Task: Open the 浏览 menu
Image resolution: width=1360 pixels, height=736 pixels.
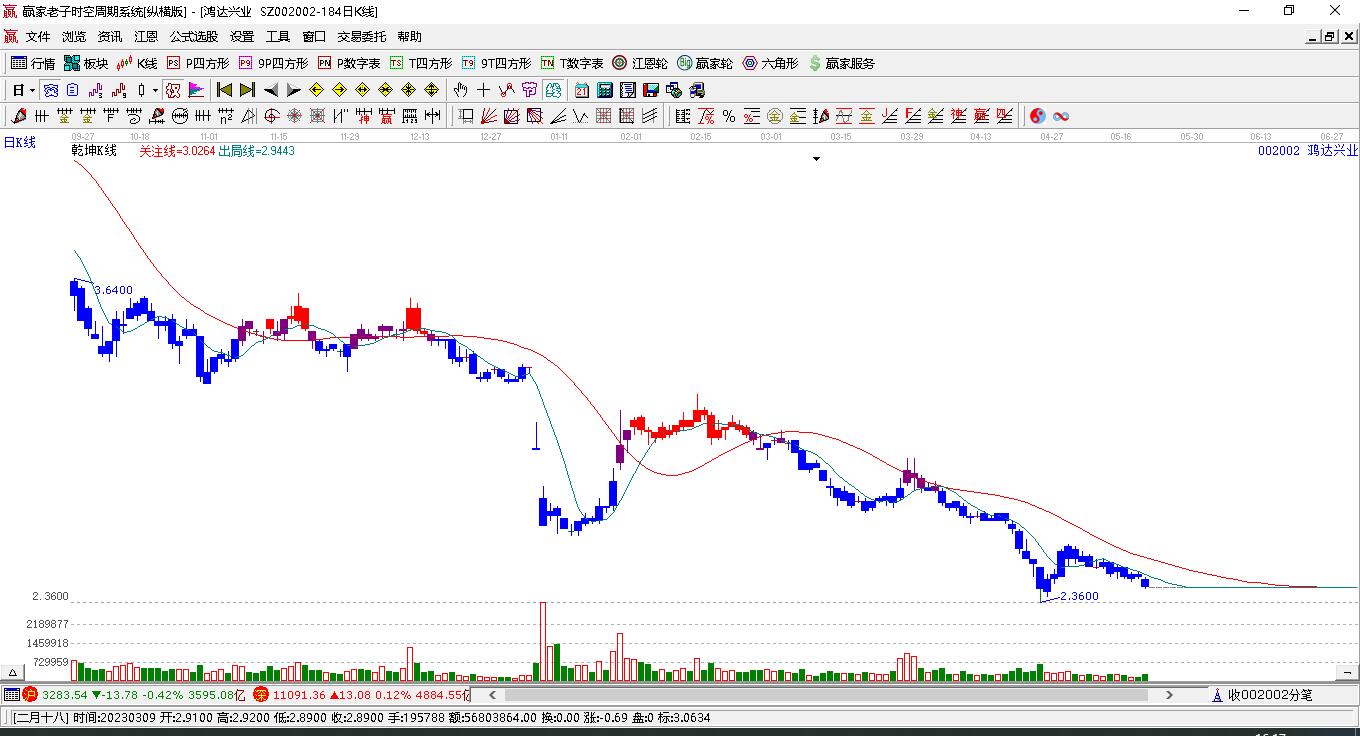Action: [x=74, y=37]
